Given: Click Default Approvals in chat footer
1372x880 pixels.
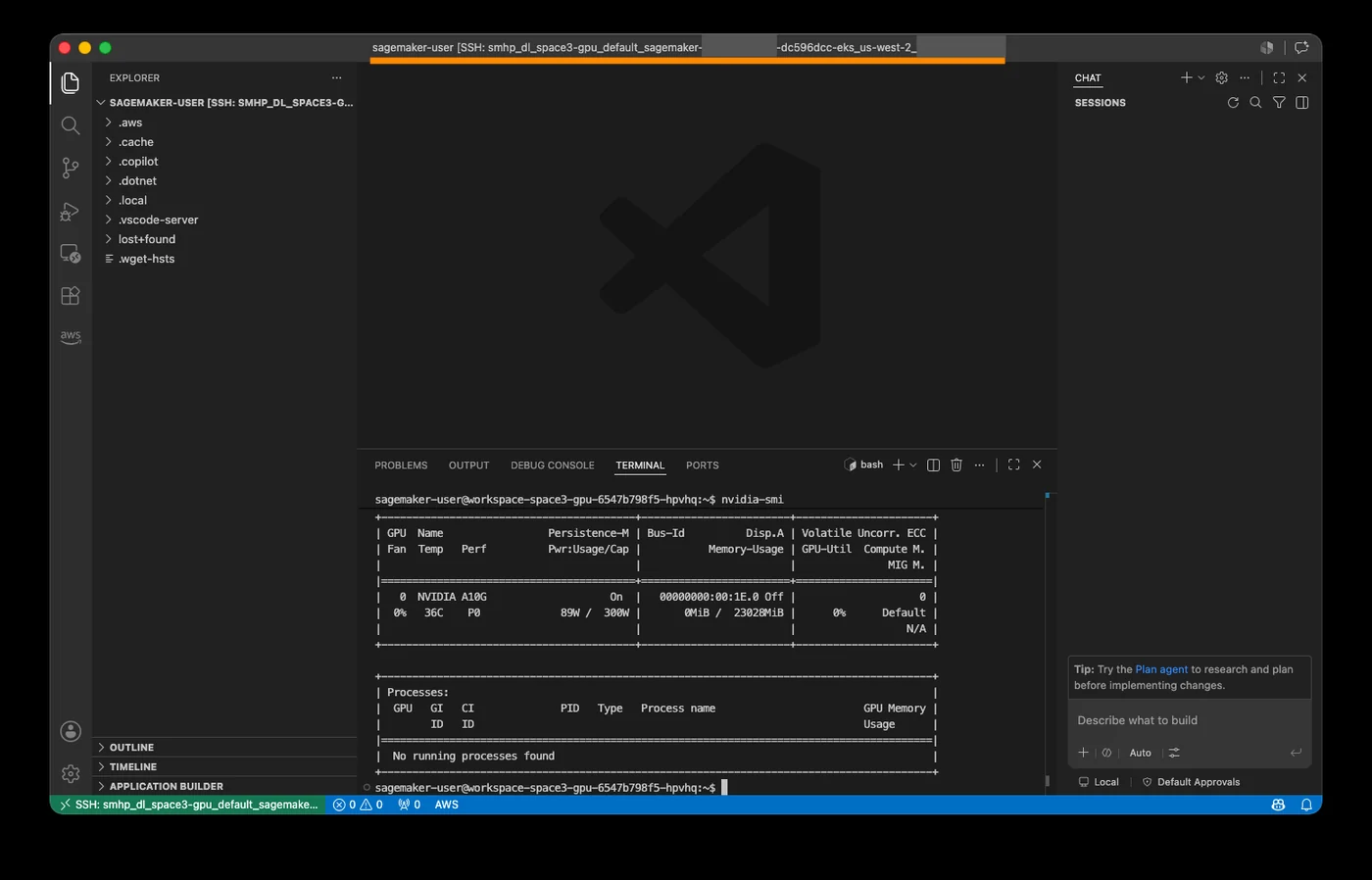Looking at the screenshot, I should [1191, 782].
